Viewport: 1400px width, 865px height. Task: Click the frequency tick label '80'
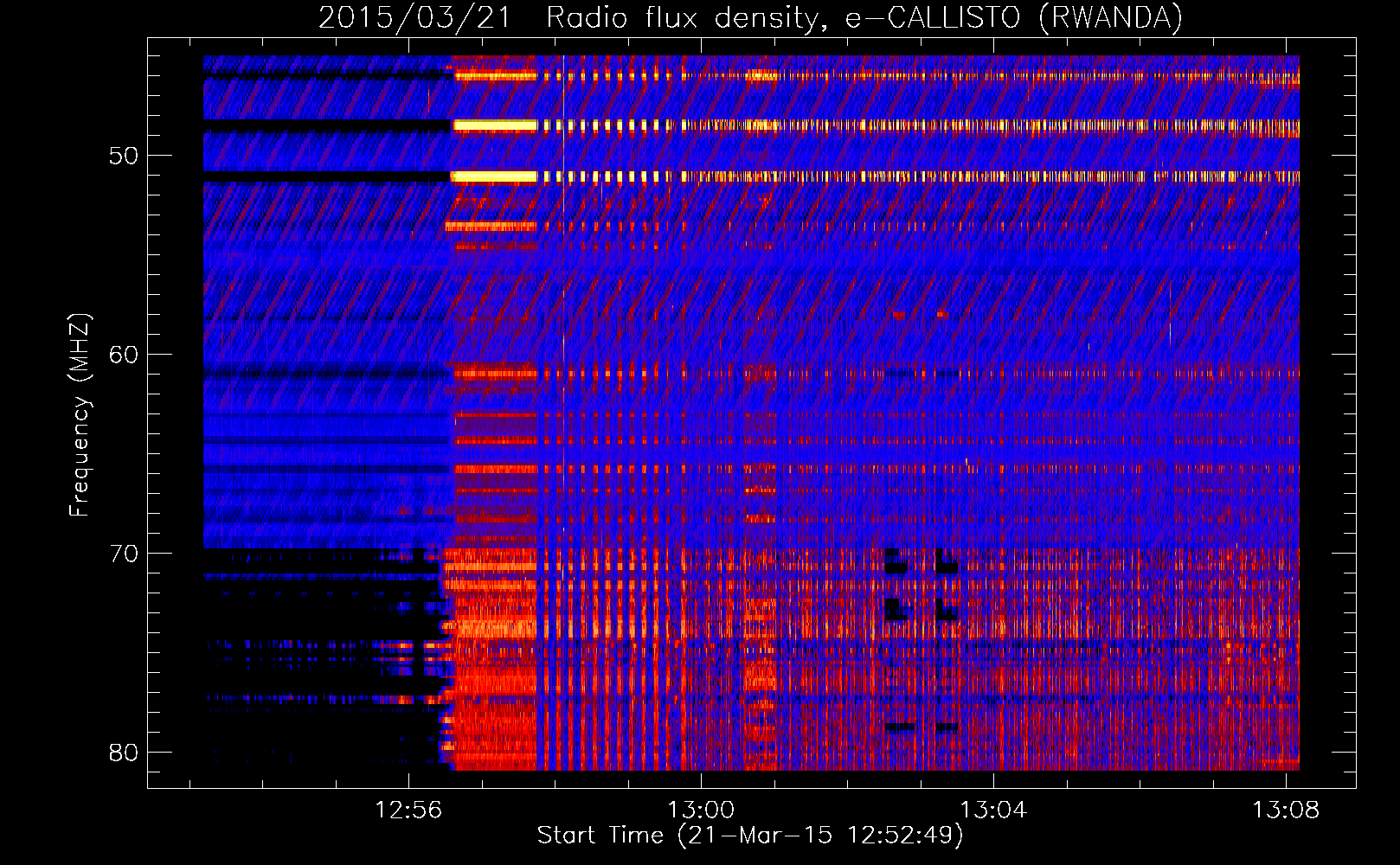[x=124, y=753]
